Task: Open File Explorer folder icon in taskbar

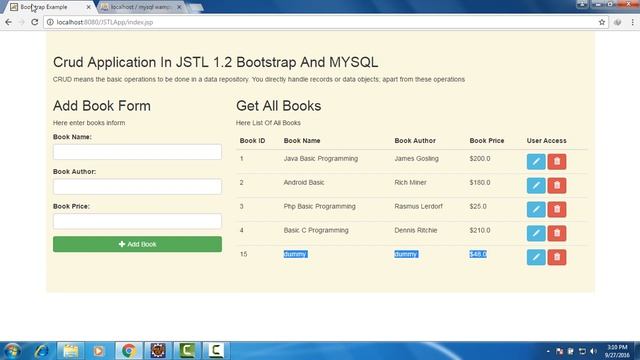Action: coord(71,351)
